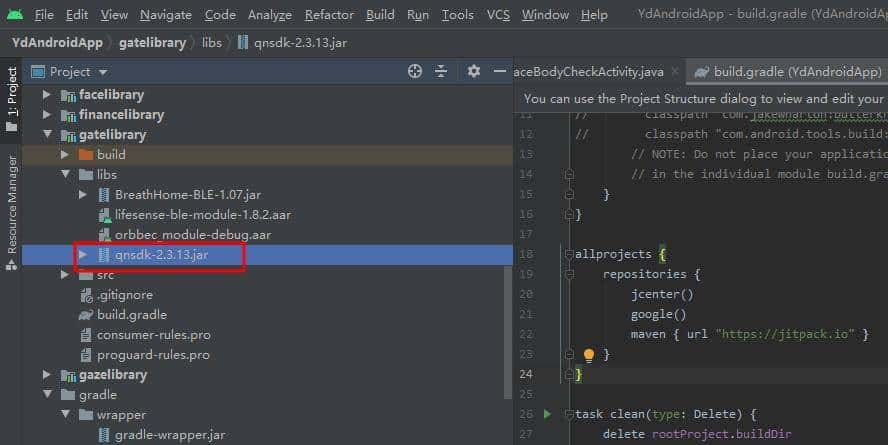
Task: Open the File menu
Action: coord(44,15)
